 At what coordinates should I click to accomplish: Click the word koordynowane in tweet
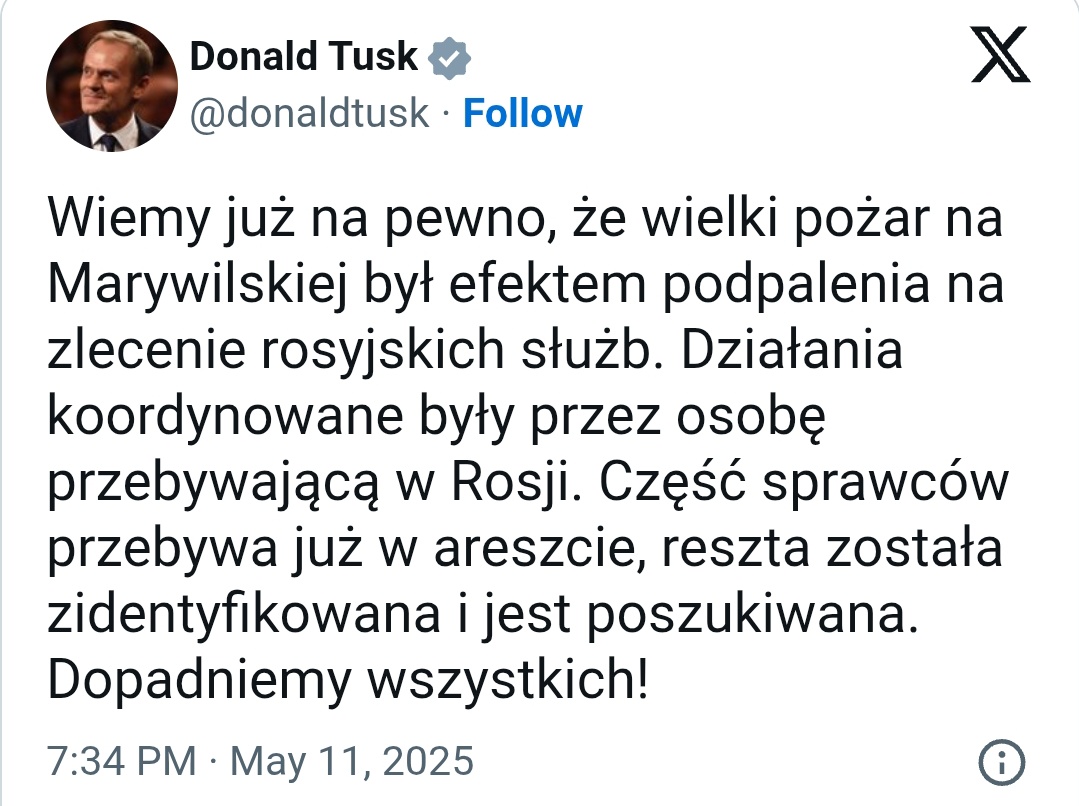(x=225, y=418)
